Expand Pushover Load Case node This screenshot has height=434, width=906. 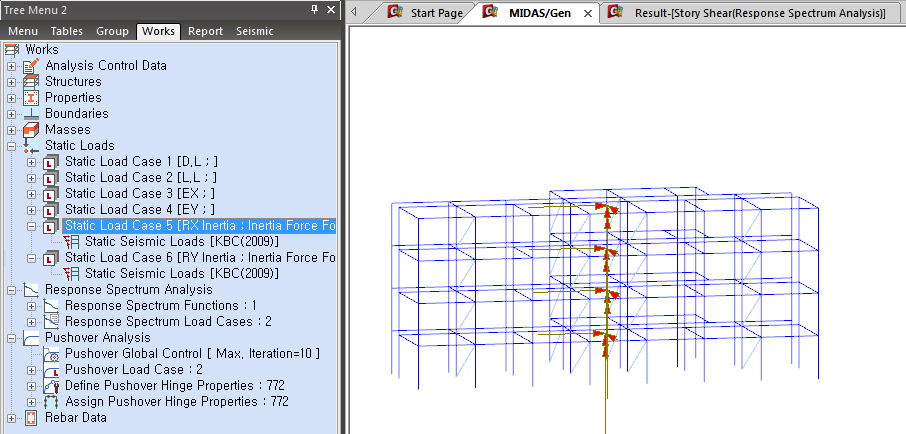[31, 370]
